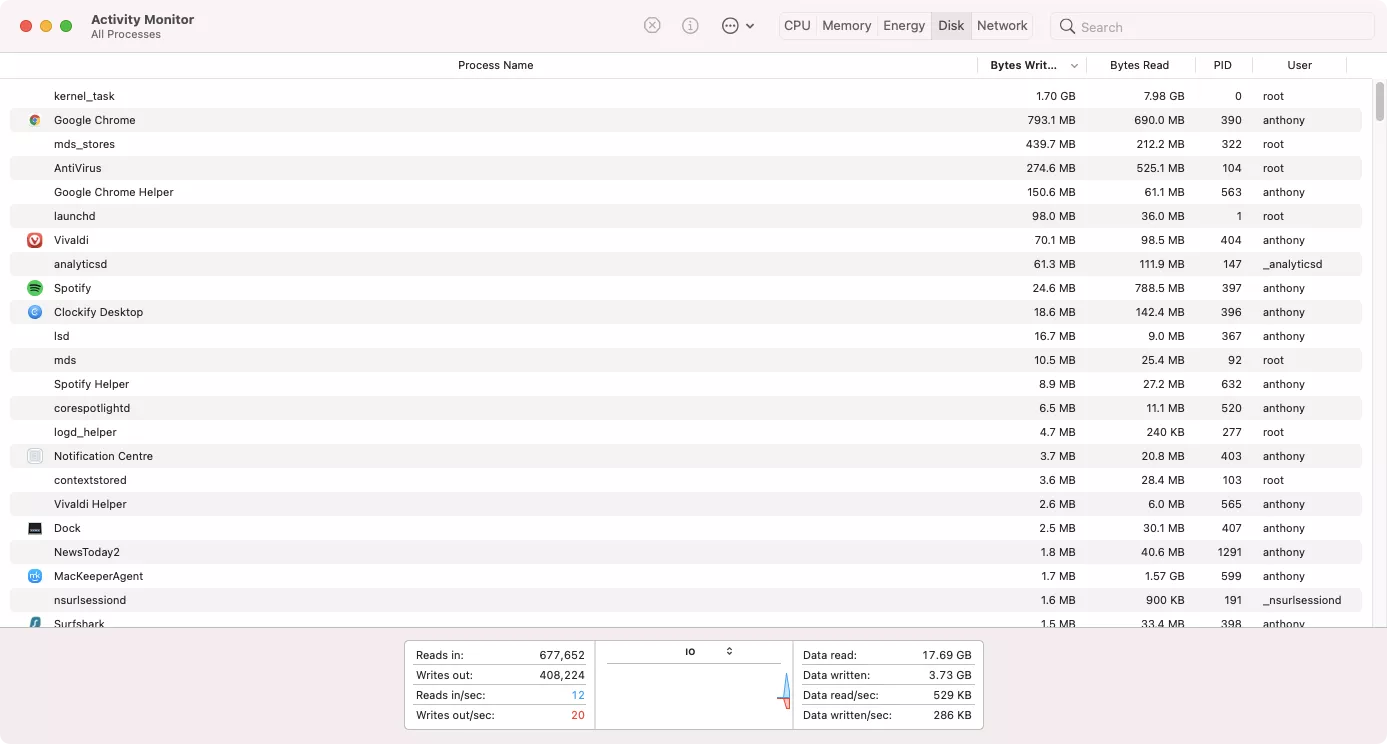
Task: Click the MacKeeperAgent icon
Action: click(35, 576)
